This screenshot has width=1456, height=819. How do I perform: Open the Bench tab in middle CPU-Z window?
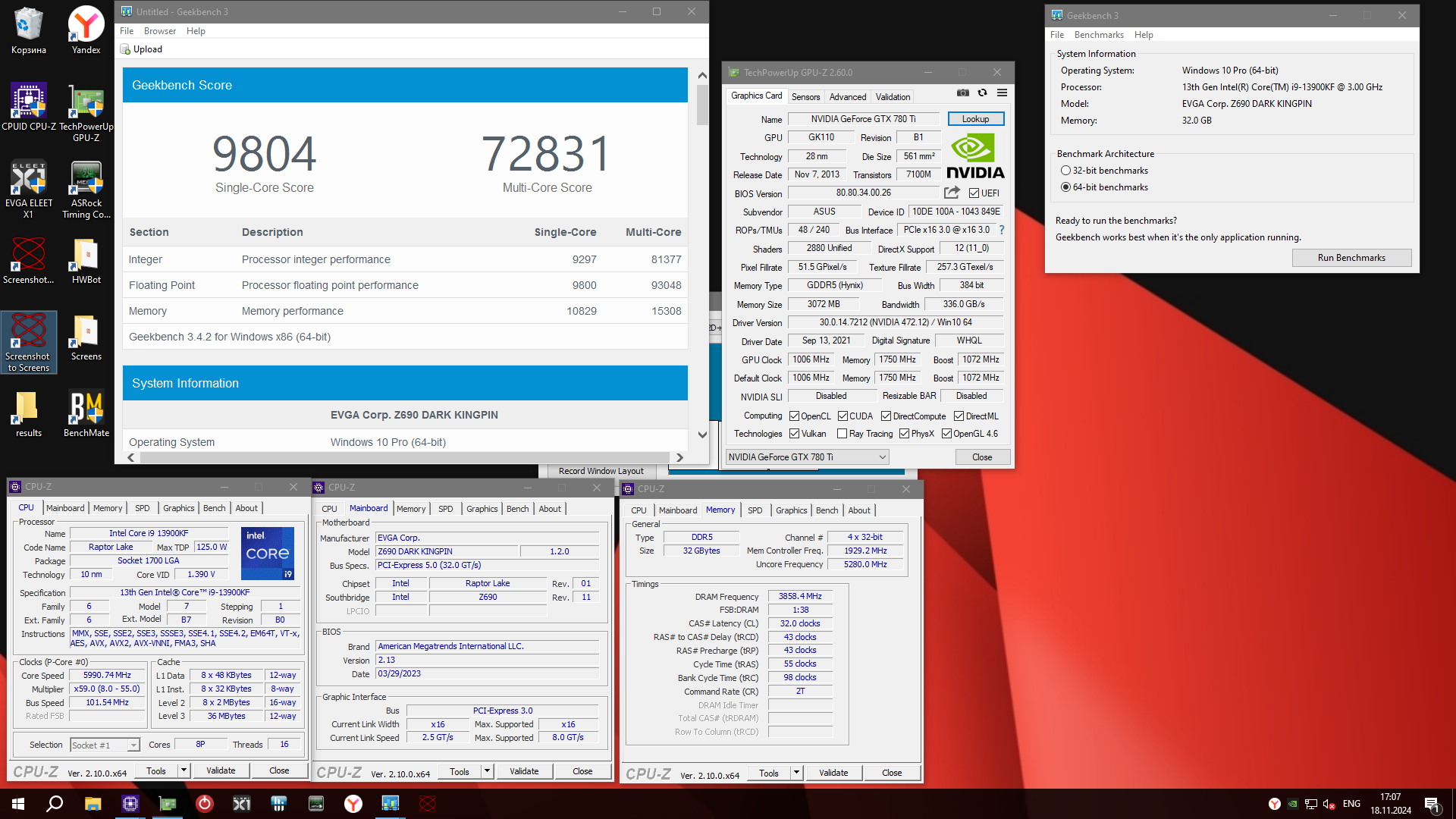point(518,509)
